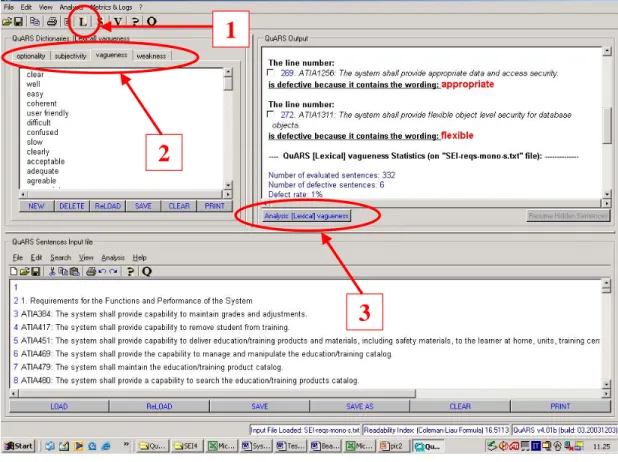Open the main Edit menu

[26, 7]
